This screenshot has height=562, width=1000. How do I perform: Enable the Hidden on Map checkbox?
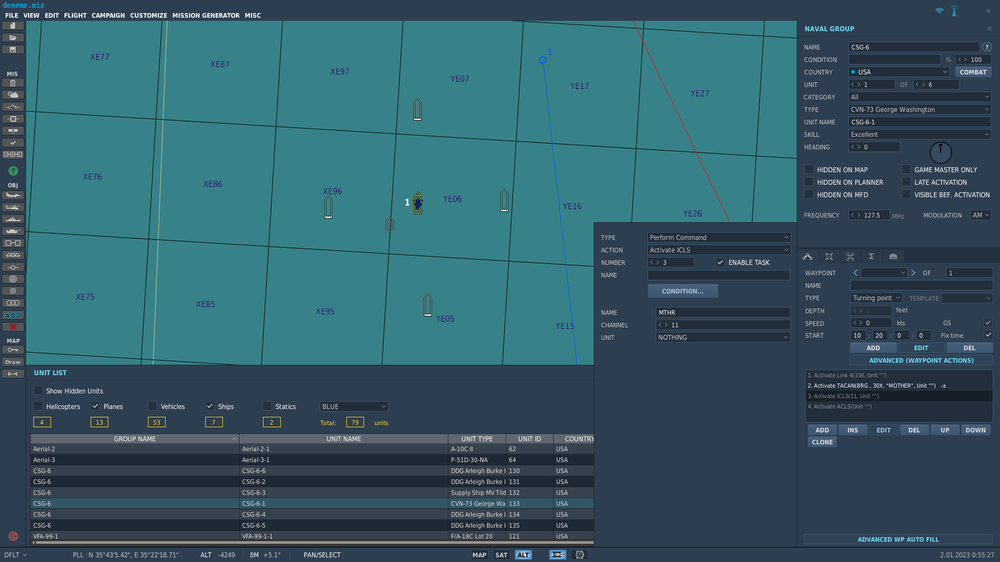(x=809, y=170)
